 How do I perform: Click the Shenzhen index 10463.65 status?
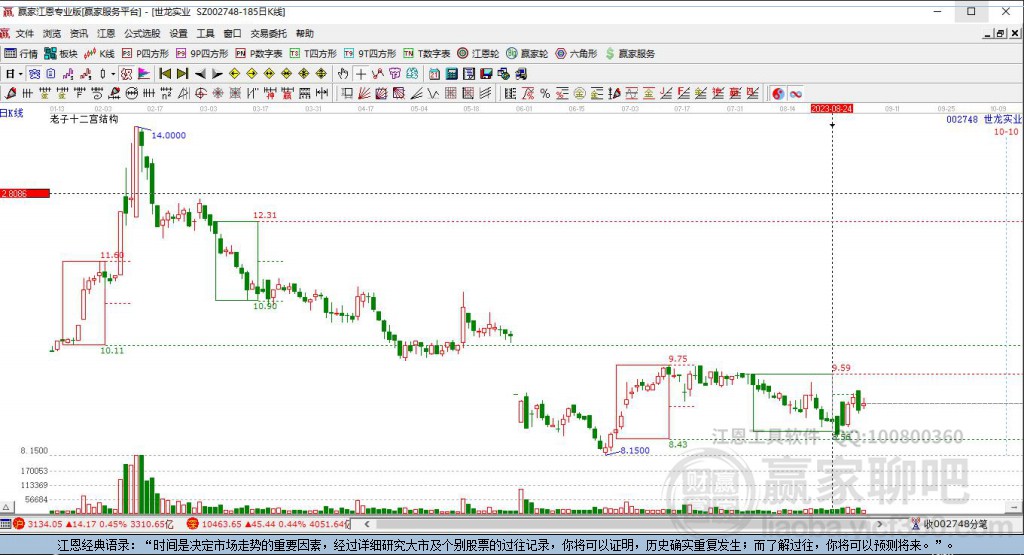coord(268,524)
